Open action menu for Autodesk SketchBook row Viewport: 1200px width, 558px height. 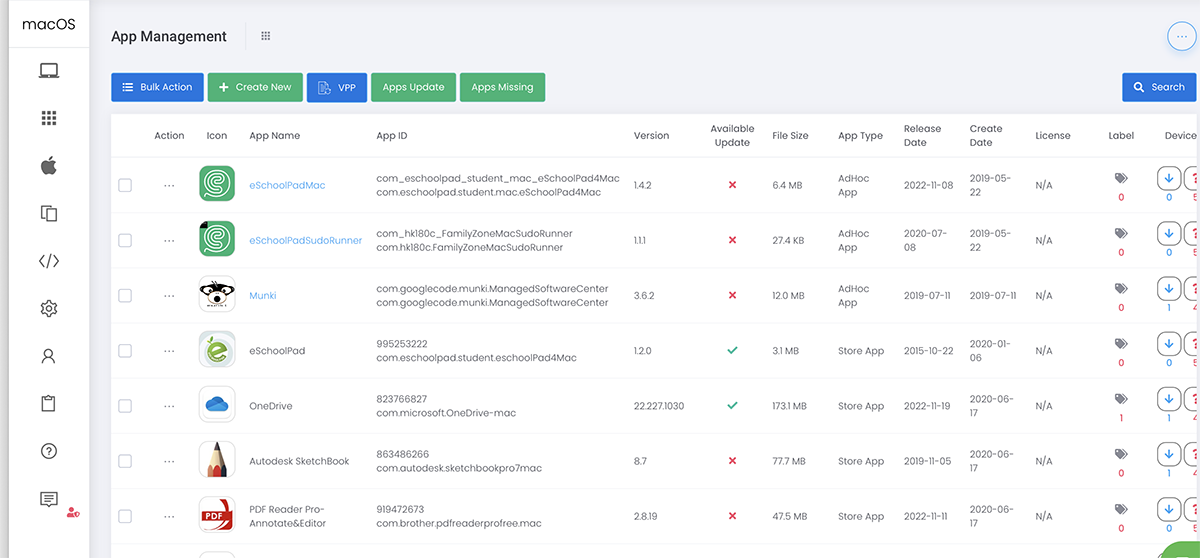coord(169,461)
